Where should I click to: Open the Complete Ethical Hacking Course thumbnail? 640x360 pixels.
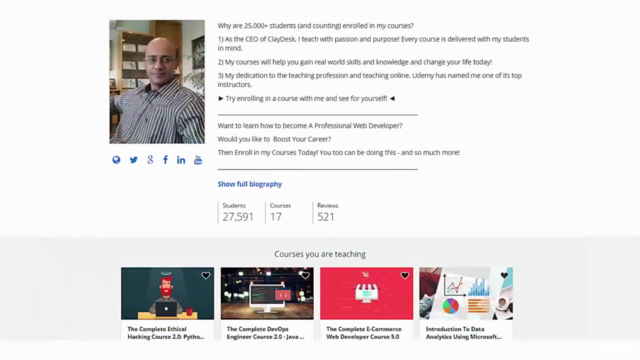tap(167, 293)
